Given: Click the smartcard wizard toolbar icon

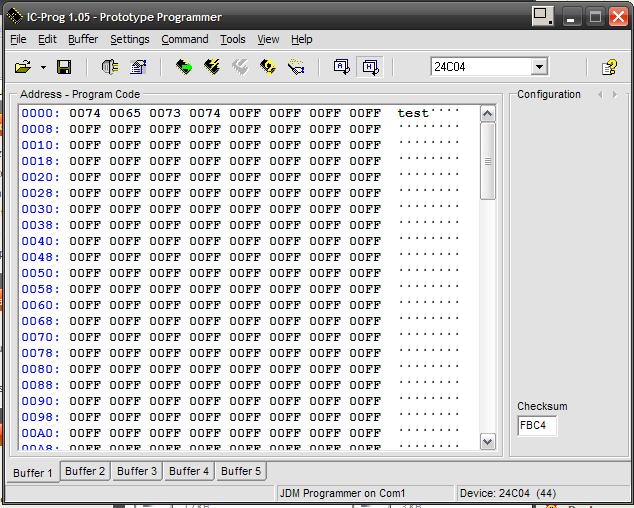Looking at the screenshot, I should click(x=296, y=67).
